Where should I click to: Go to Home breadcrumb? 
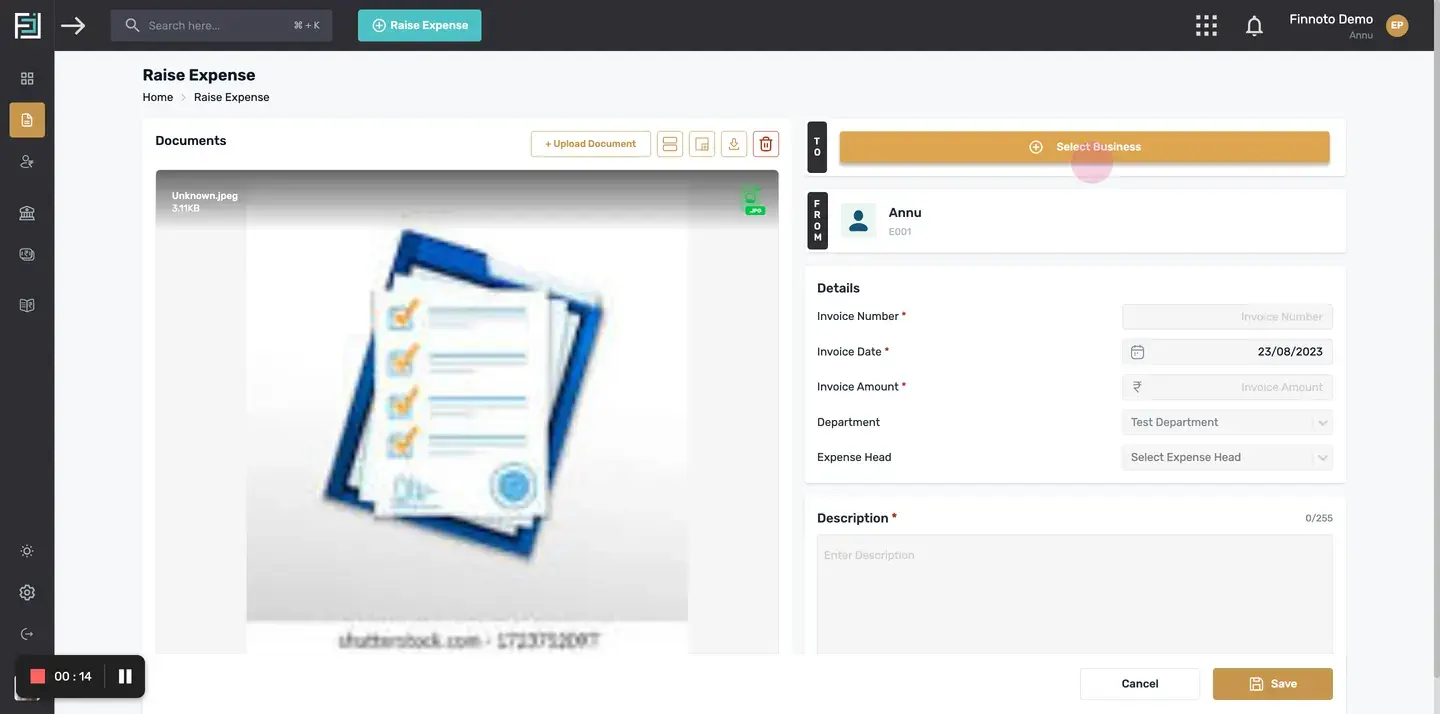[x=158, y=97]
